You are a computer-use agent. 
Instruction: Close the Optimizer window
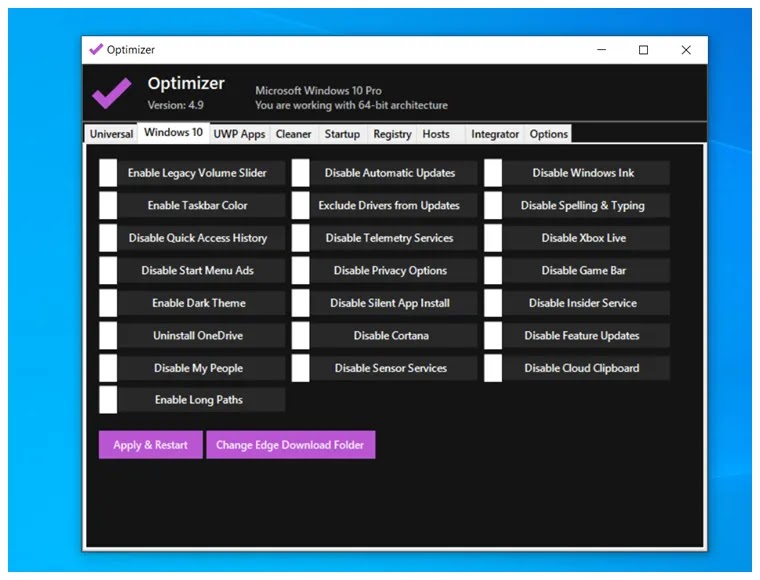point(686,50)
